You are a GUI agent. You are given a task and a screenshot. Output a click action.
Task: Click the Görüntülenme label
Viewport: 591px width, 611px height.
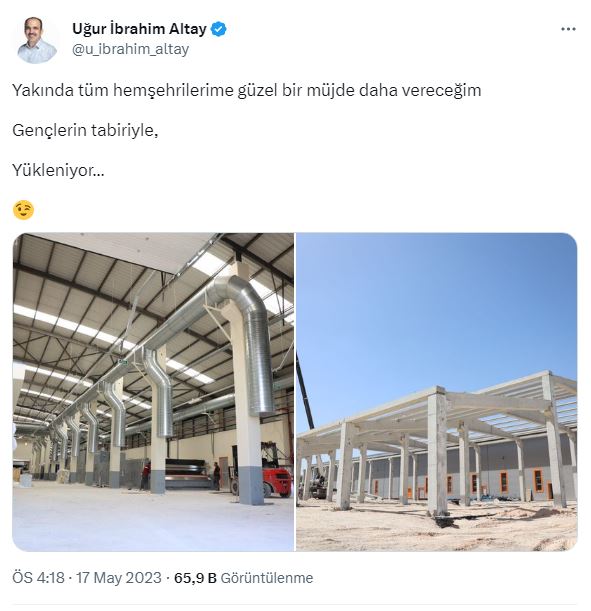(x=266, y=577)
